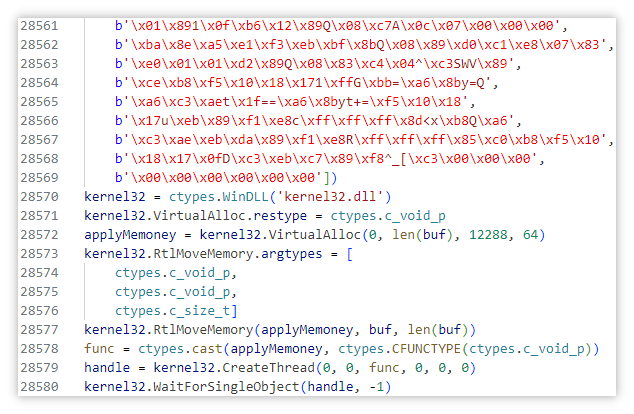Select line number 28573
The image size is (634, 414).
(x=40, y=254)
